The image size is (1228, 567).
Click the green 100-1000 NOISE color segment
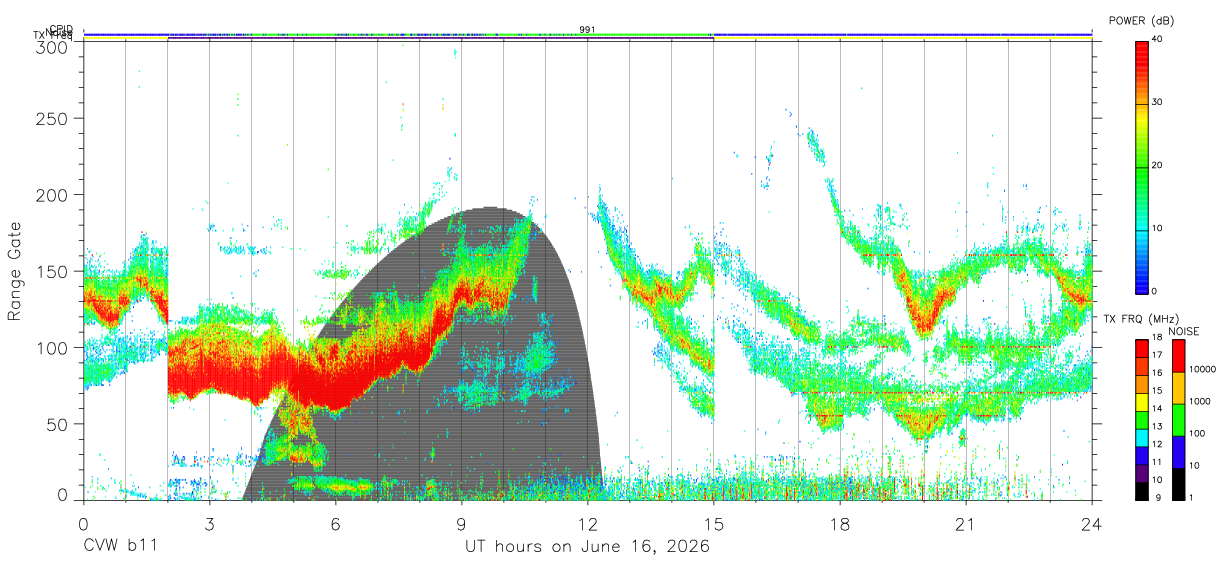pos(1177,420)
